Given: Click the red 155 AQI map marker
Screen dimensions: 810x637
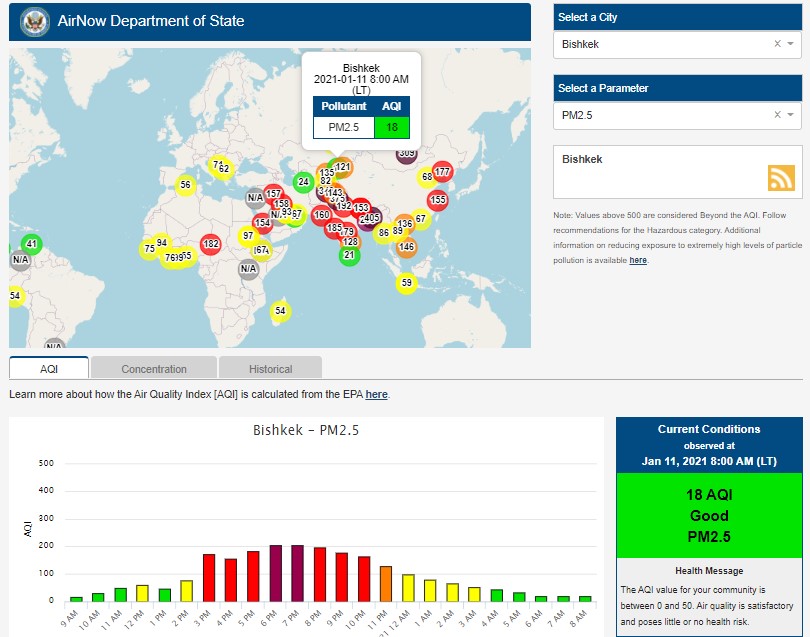Looking at the screenshot, I should click(x=437, y=200).
